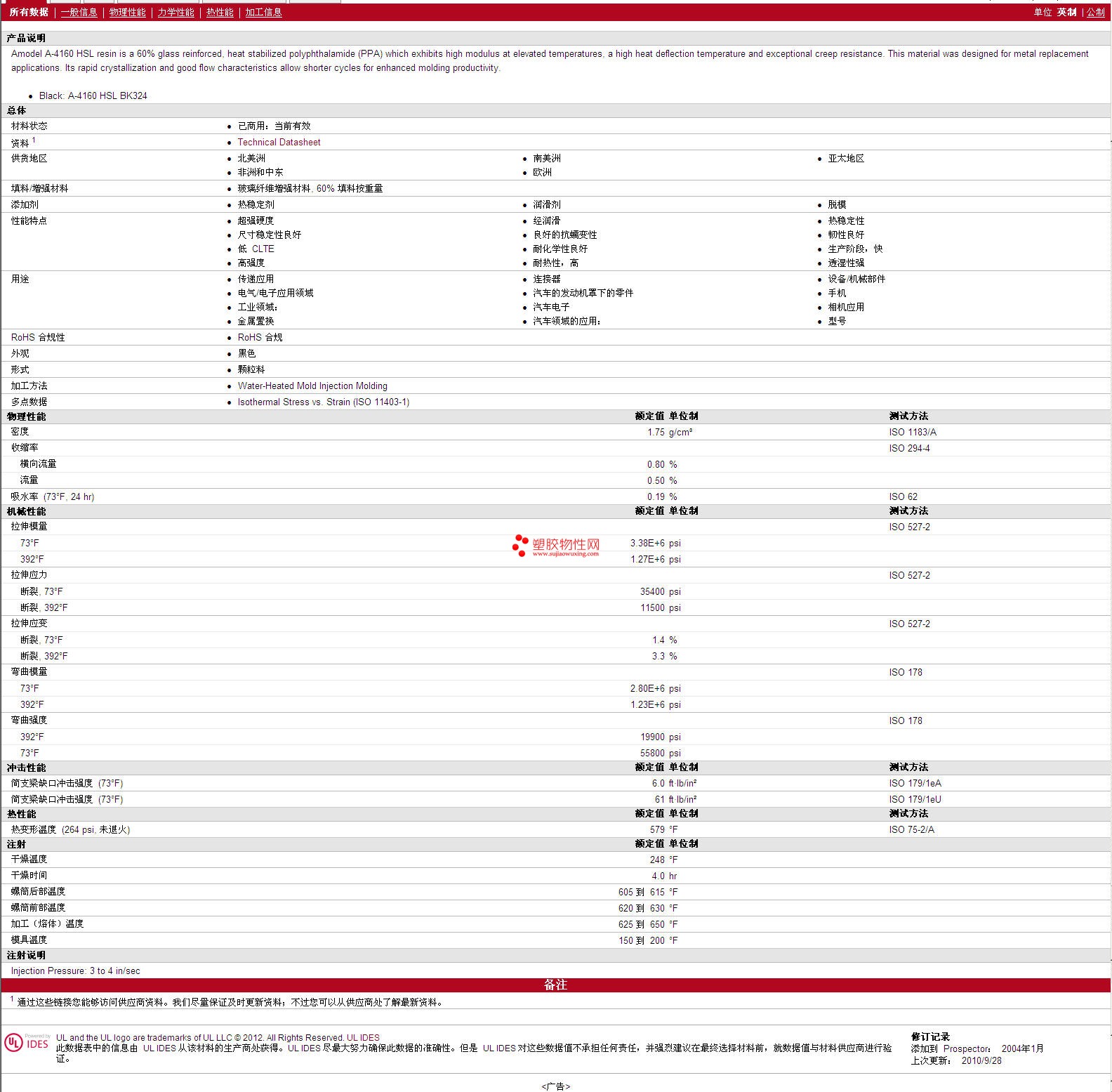Switch units to 公制
The height and width of the screenshot is (1092, 1112).
click(x=1096, y=12)
